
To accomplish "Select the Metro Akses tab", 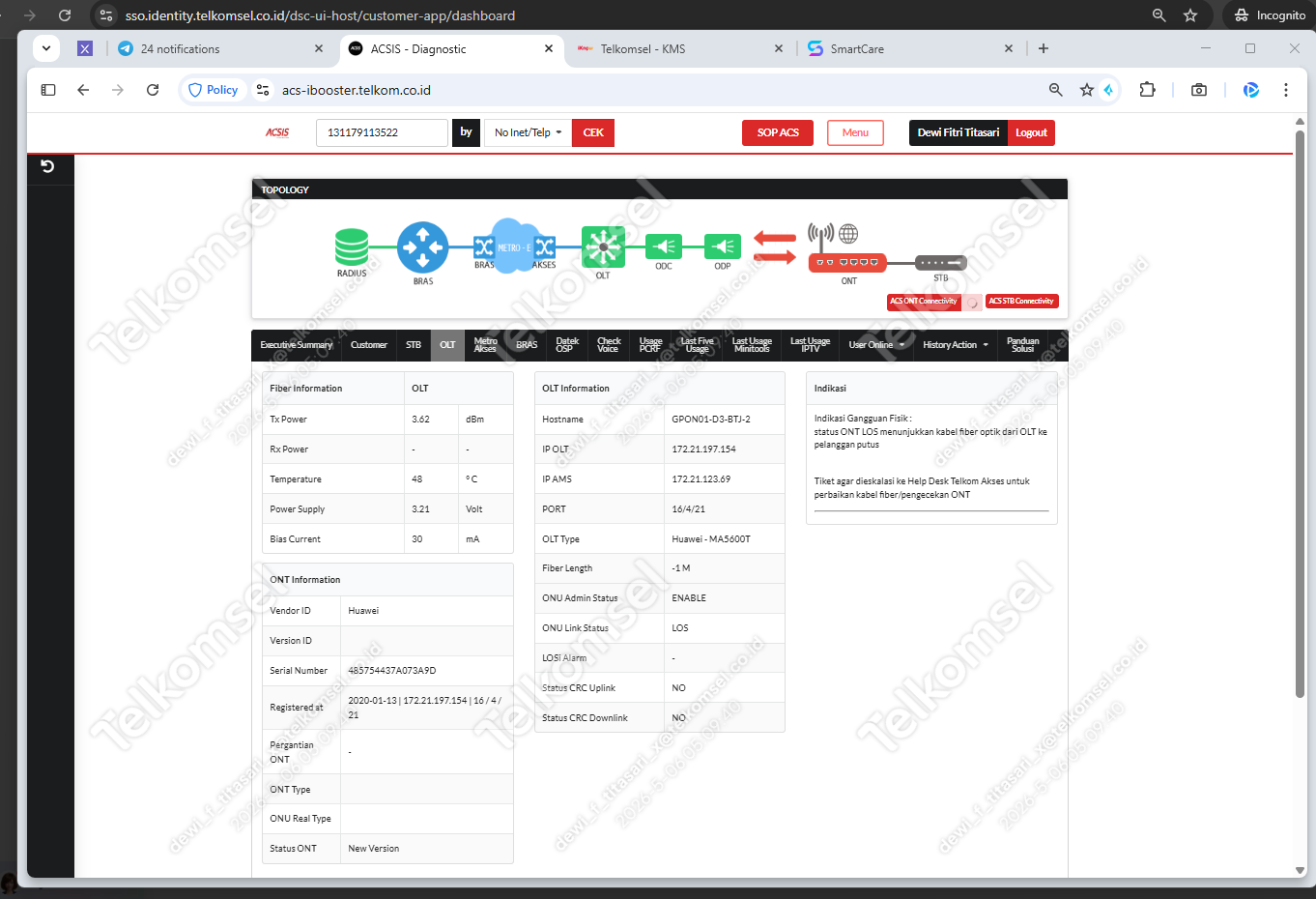I will coord(486,345).
